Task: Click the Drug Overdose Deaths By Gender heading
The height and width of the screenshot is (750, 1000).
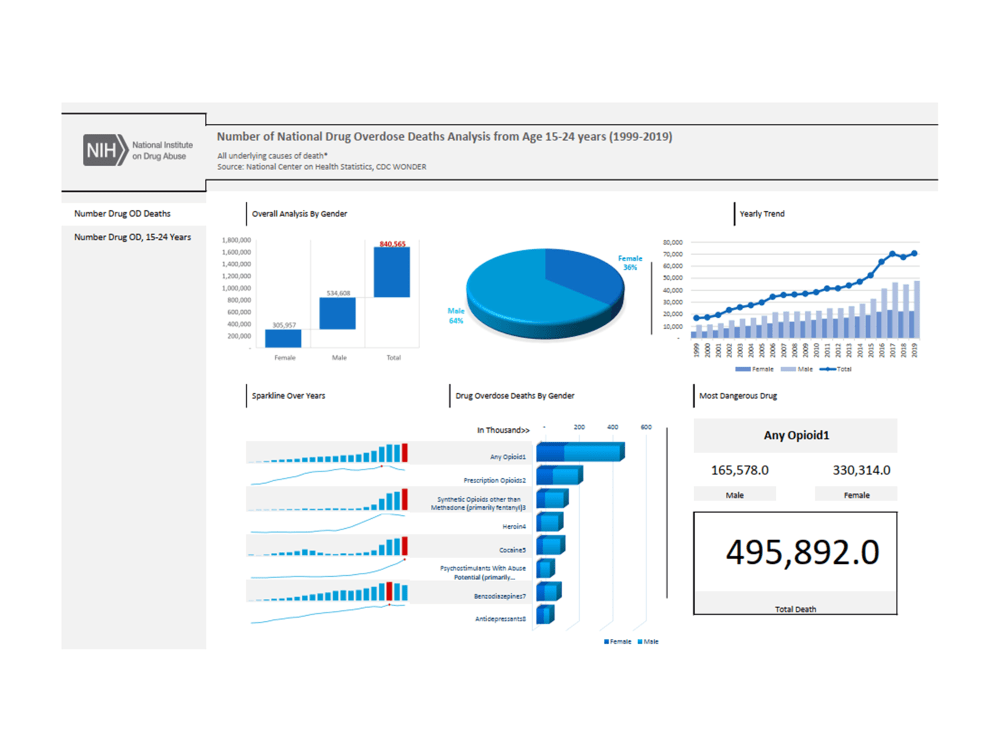Action: [515, 396]
